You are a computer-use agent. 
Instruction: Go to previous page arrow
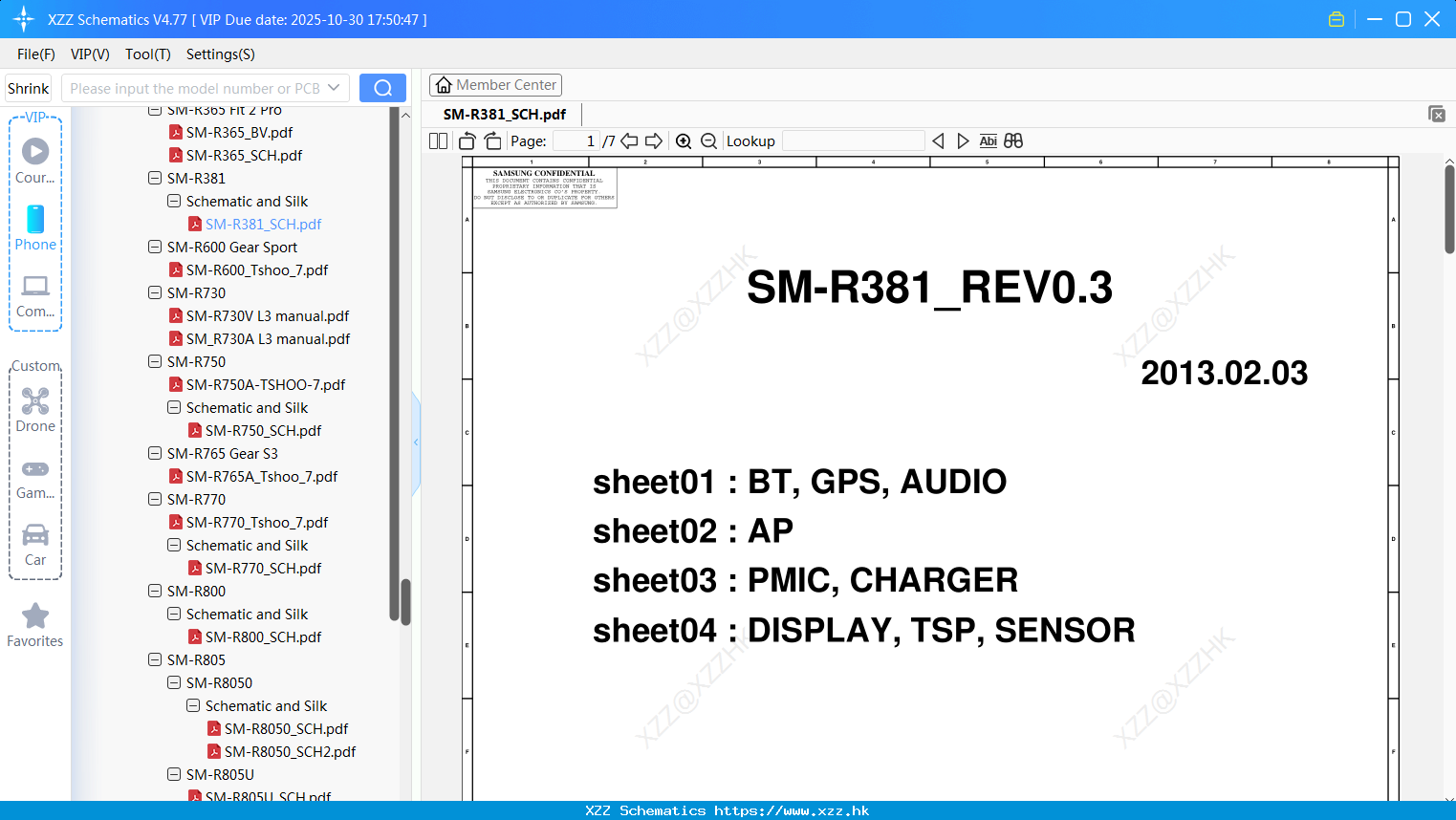click(629, 140)
